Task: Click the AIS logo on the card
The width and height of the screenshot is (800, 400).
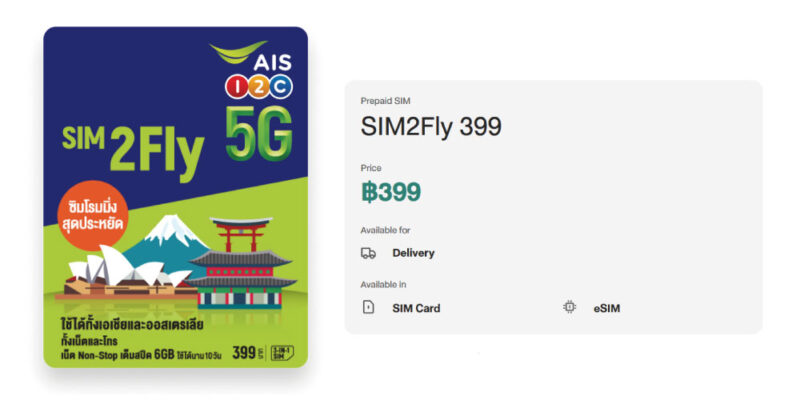Action: pyautogui.click(x=251, y=56)
